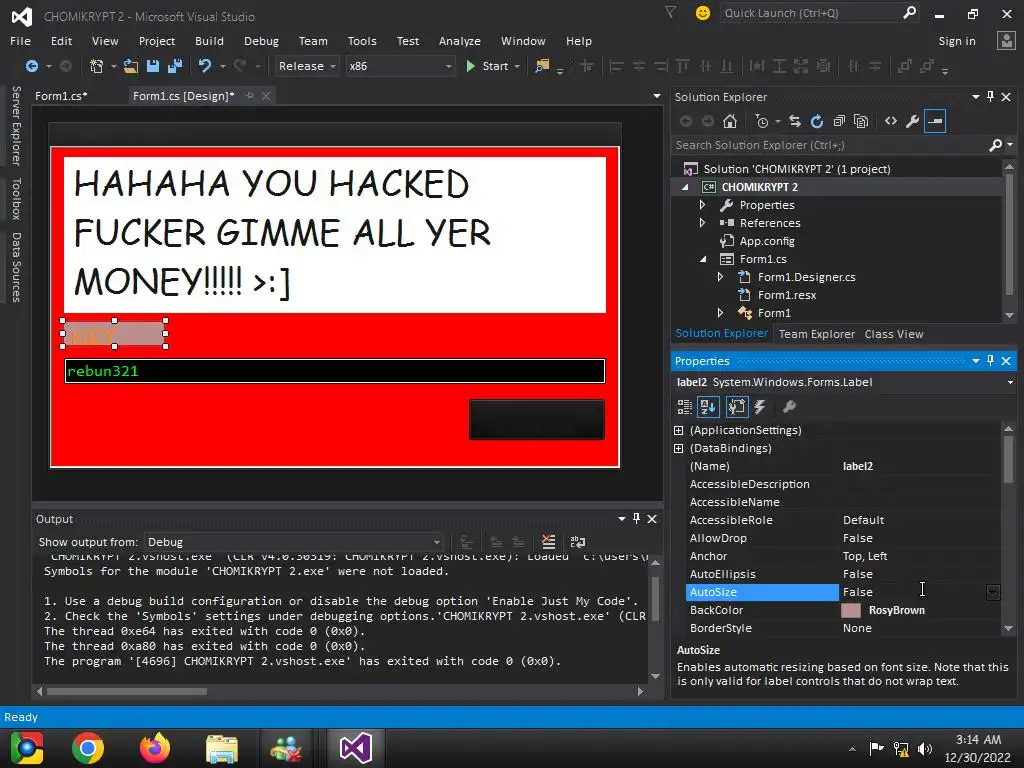This screenshot has width=1024, height=768.
Task: Click the black button on the form designer
Action: pyautogui.click(x=537, y=419)
